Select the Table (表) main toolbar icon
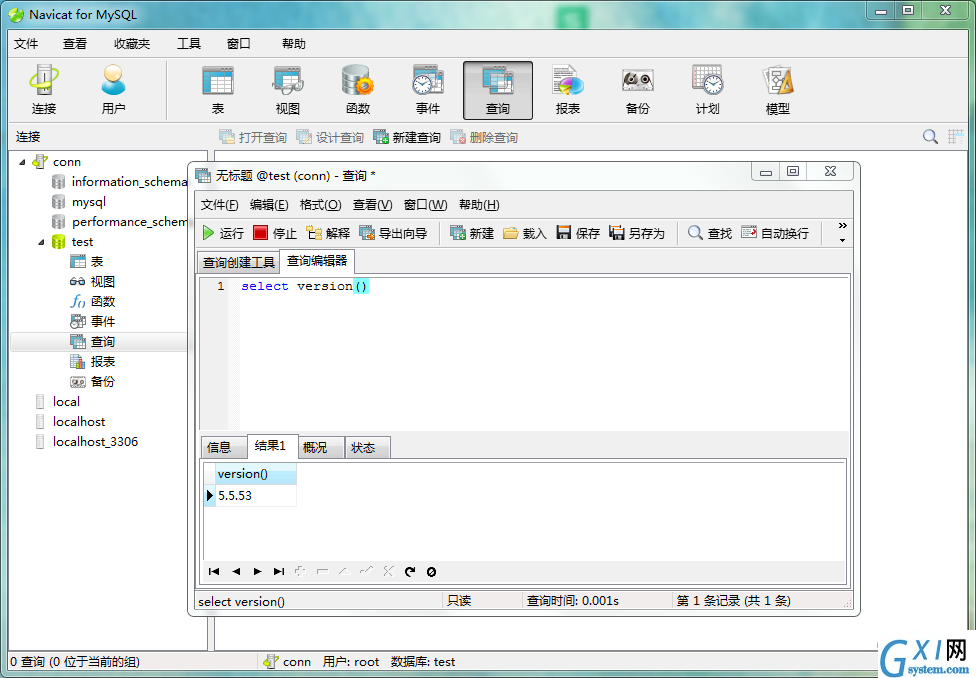This screenshot has height=678, width=976. (x=218, y=90)
